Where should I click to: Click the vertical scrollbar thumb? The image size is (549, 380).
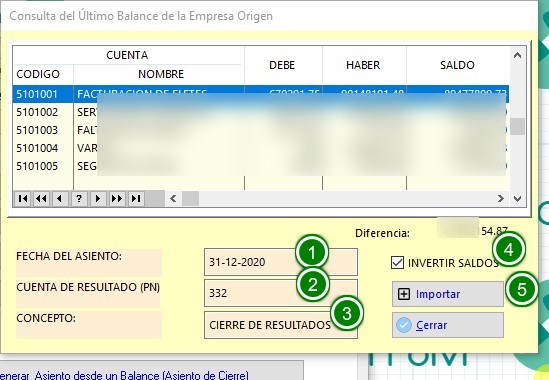coord(517,126)
